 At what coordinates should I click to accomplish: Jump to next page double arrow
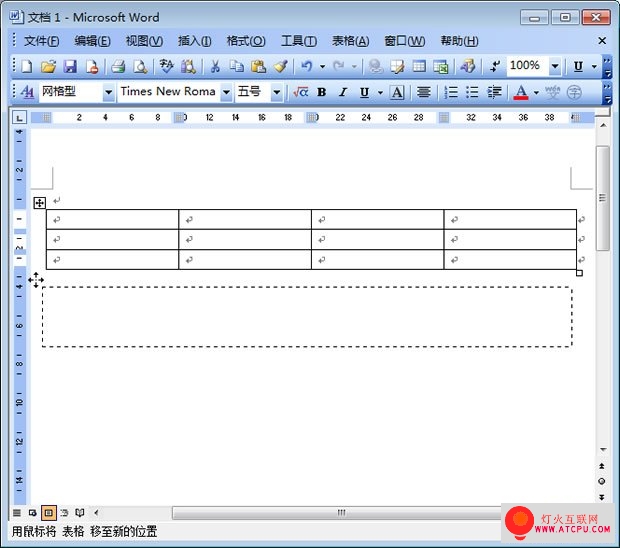601,497
